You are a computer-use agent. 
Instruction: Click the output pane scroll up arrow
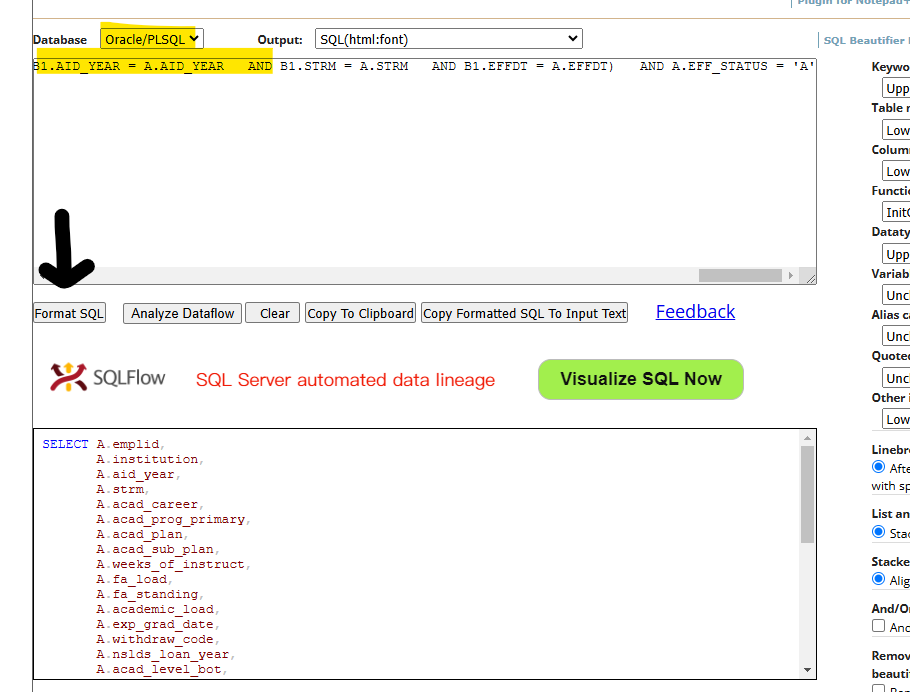click(x=807, y=438)
